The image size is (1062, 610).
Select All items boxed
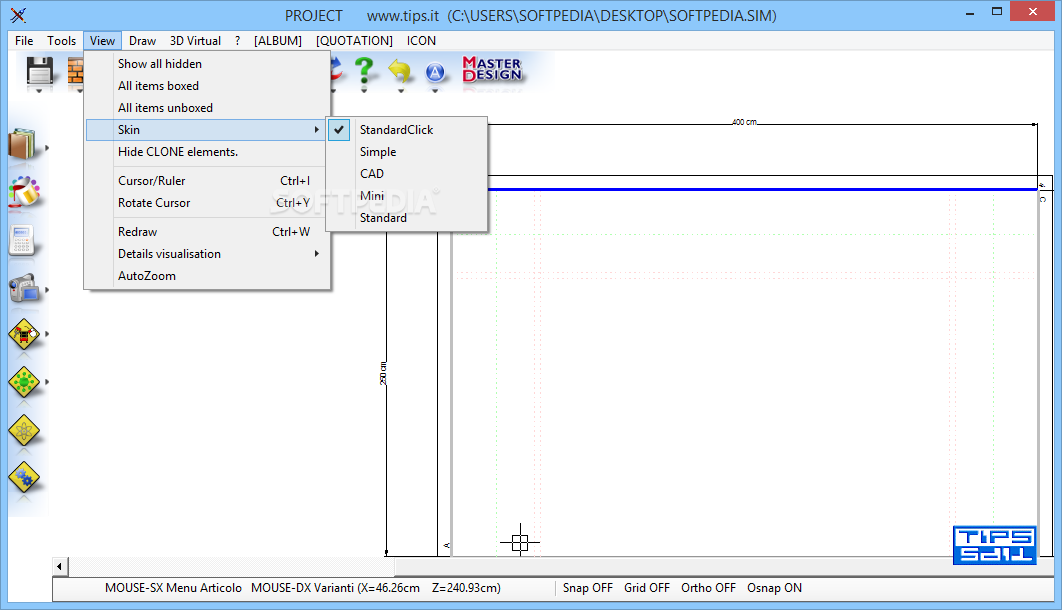tap(208, 85)
